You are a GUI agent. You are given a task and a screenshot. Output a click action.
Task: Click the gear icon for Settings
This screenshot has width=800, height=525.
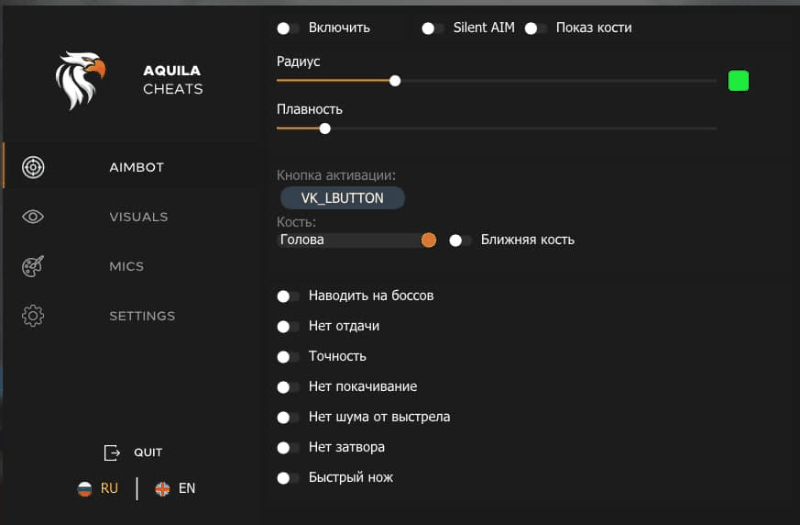(33, 316)
